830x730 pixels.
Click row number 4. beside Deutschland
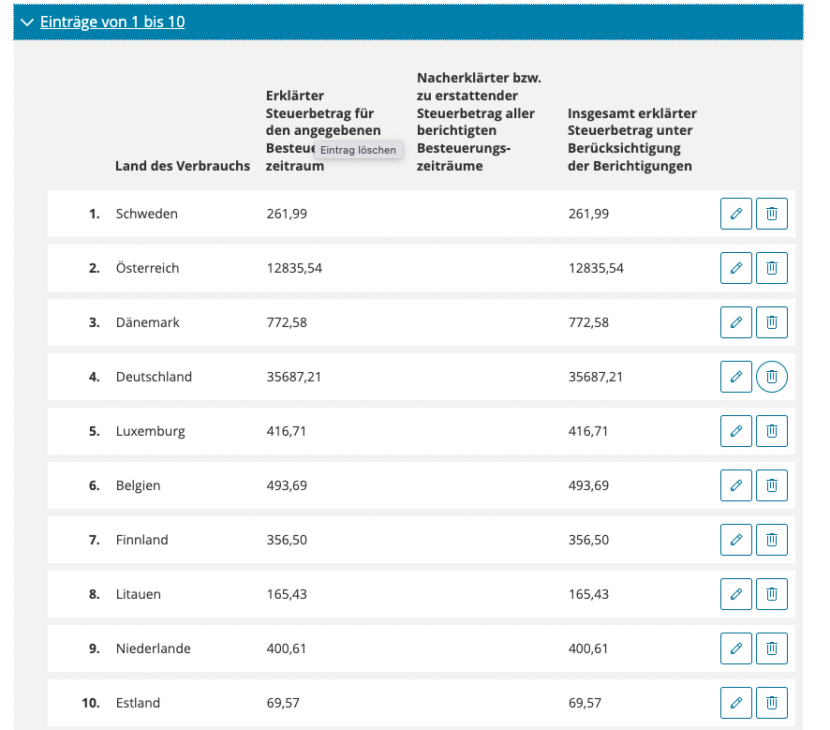(94, 377)
